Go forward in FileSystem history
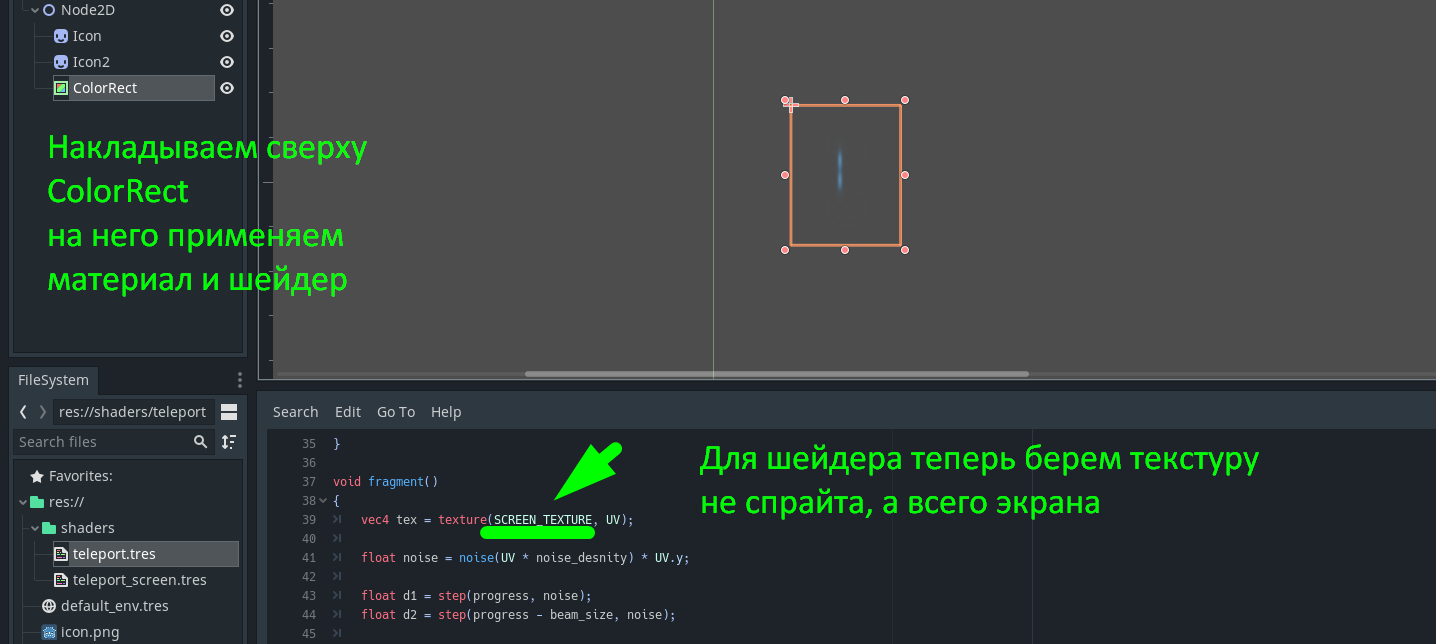 click(x=43, y=412)
